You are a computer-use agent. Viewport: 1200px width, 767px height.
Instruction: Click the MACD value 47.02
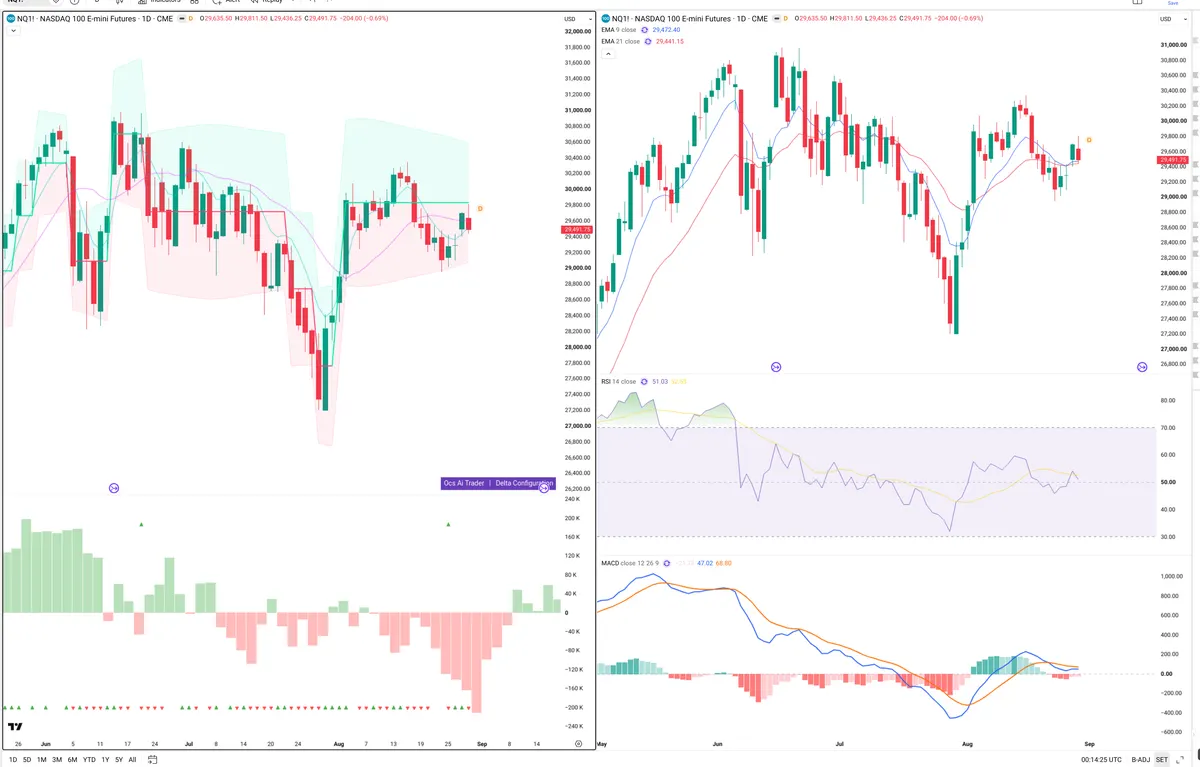[x=704, y=563]
